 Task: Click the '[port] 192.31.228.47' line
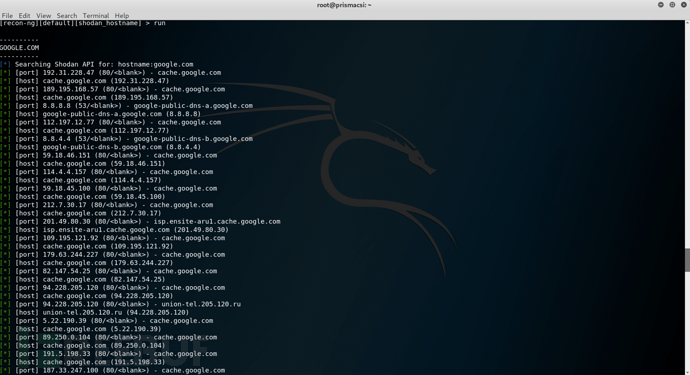[x=111, y=73]
